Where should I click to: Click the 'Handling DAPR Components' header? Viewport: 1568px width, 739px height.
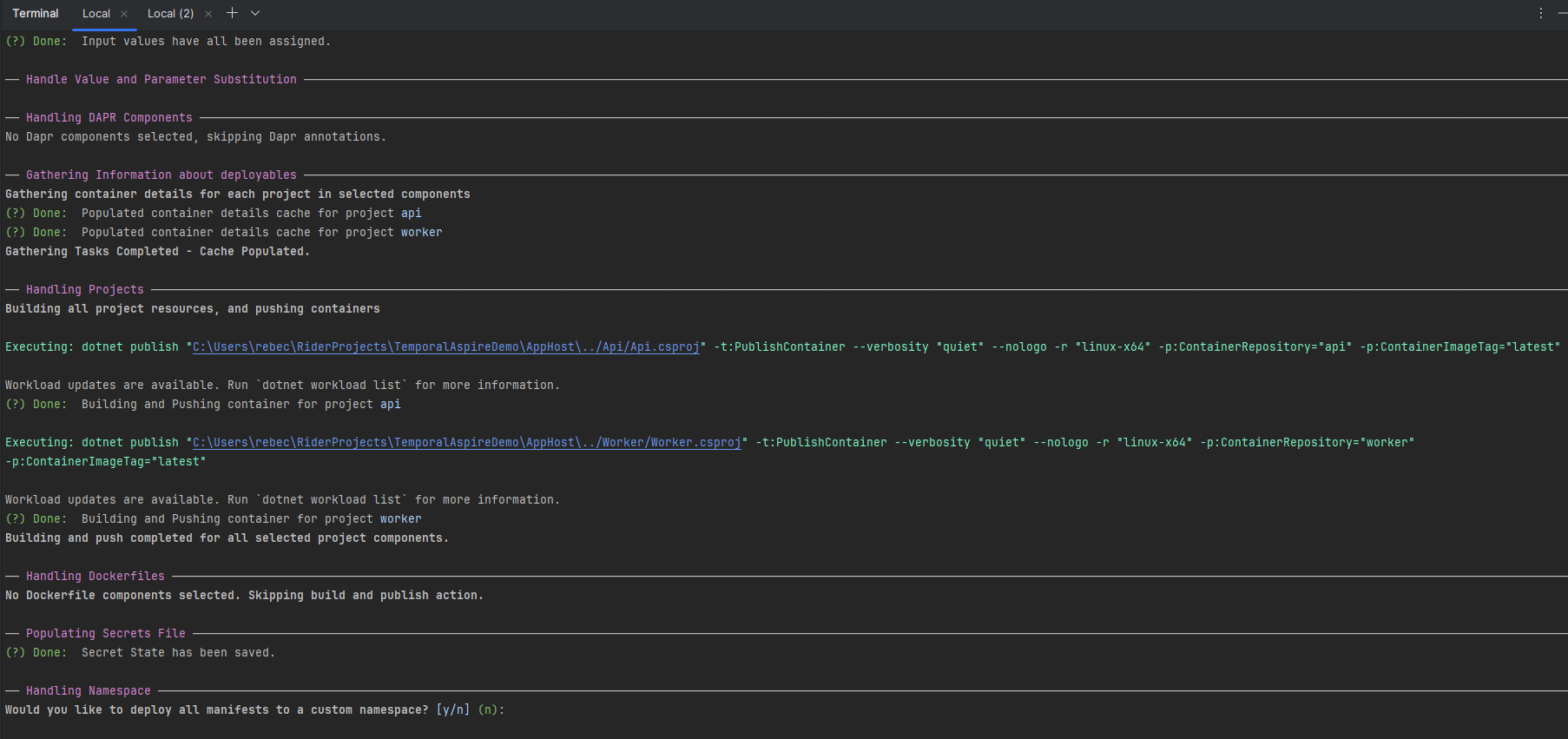(x=109, y=117)
